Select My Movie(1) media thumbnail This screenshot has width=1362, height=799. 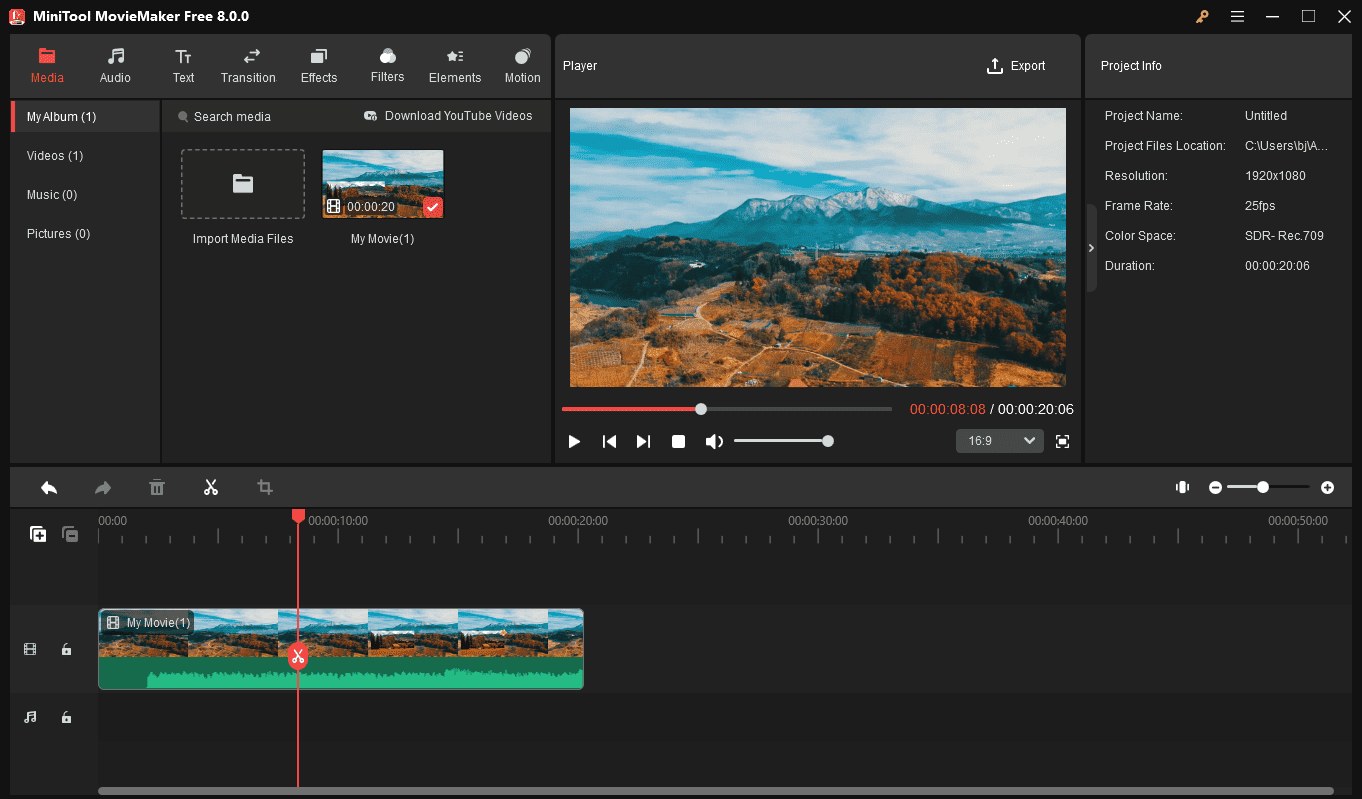click(383, 184)
